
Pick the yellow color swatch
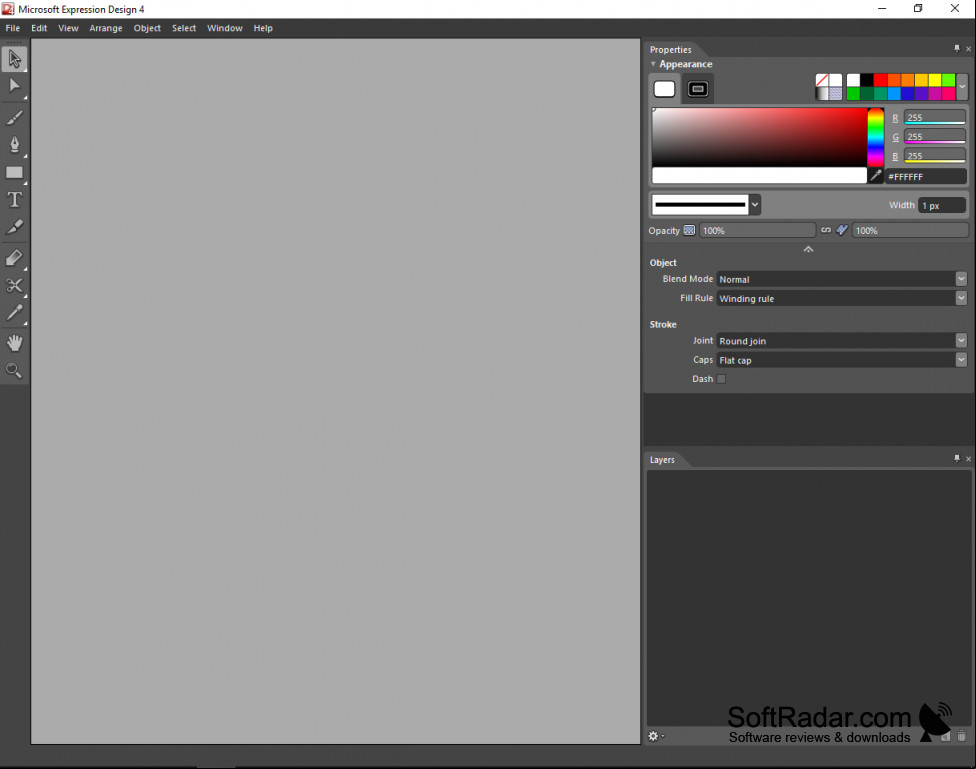click(935, 80)
